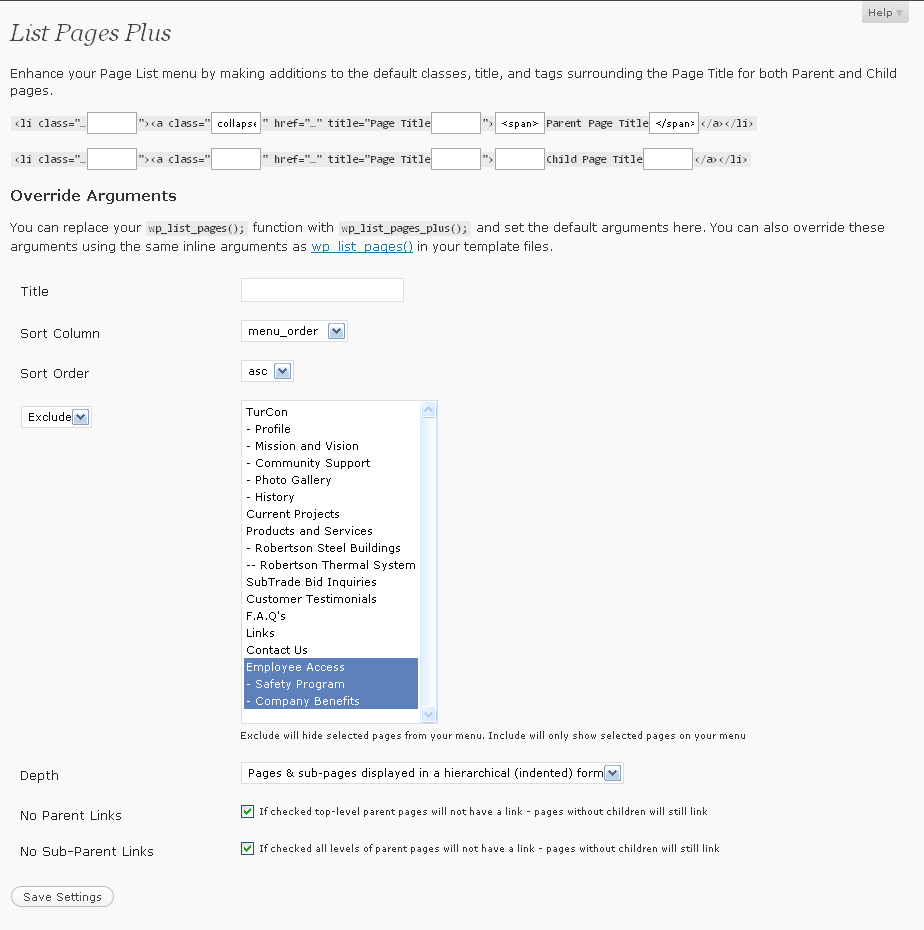Click the parent <span> tag input field
The width and height of the screenshot is (924, 930).
tap(520, 124)
